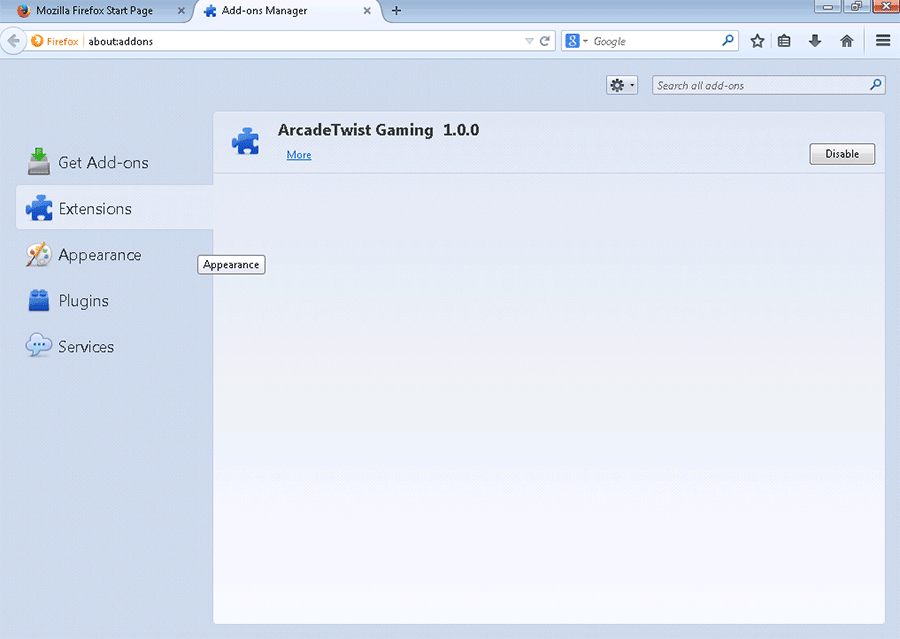
Task: Select the Get Add-ons category
Action: 102,162
